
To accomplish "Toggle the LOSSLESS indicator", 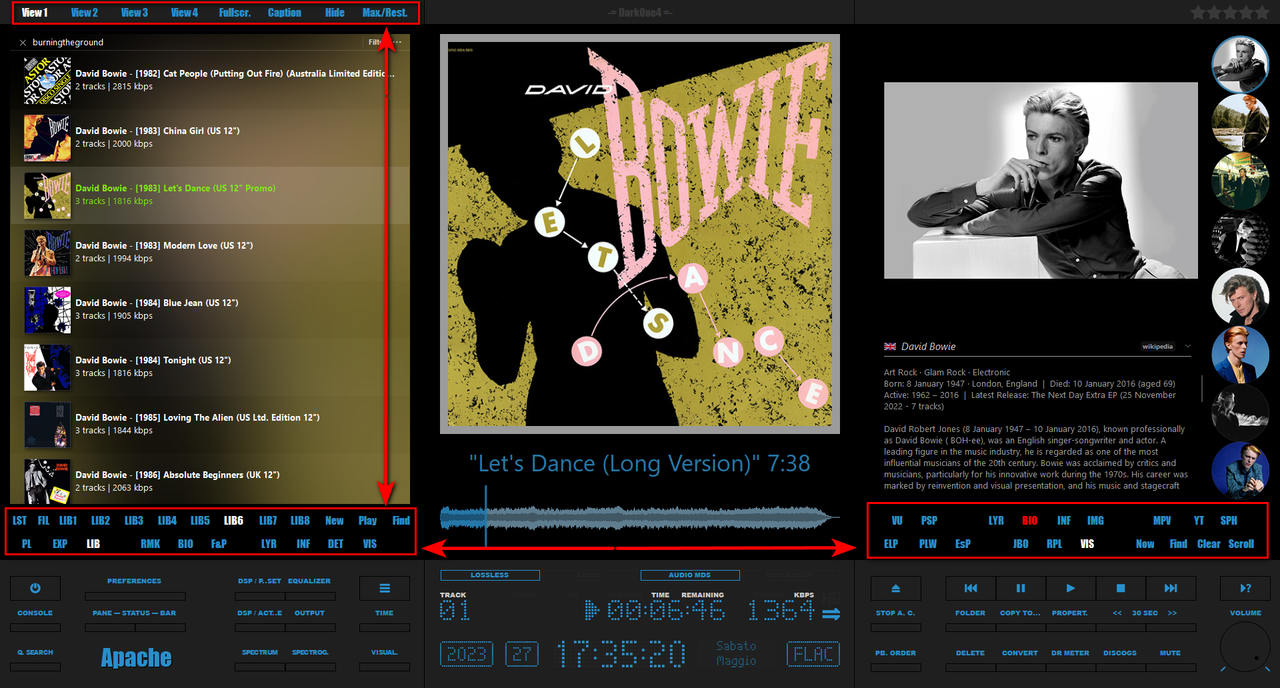I will click(x=490, y=575).
